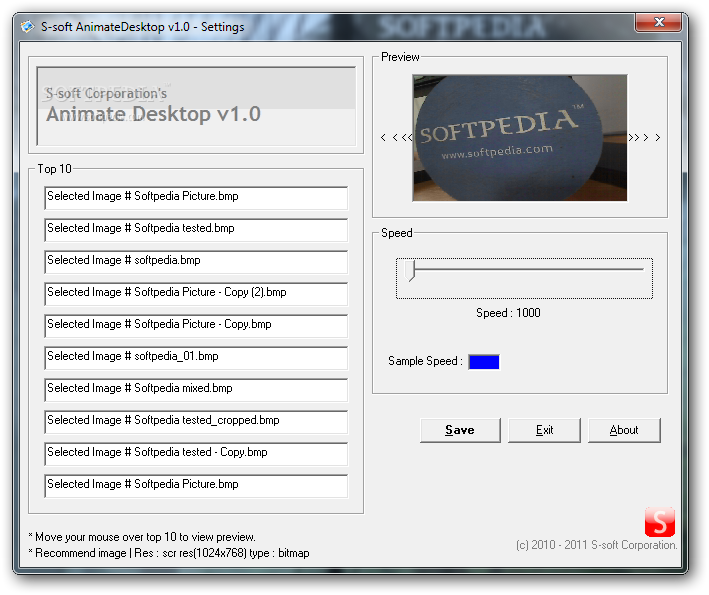Select the softpedia.bmp image field
Viewport: 709px width, 595px height.
pyautogui.click(x=196, y=262)
